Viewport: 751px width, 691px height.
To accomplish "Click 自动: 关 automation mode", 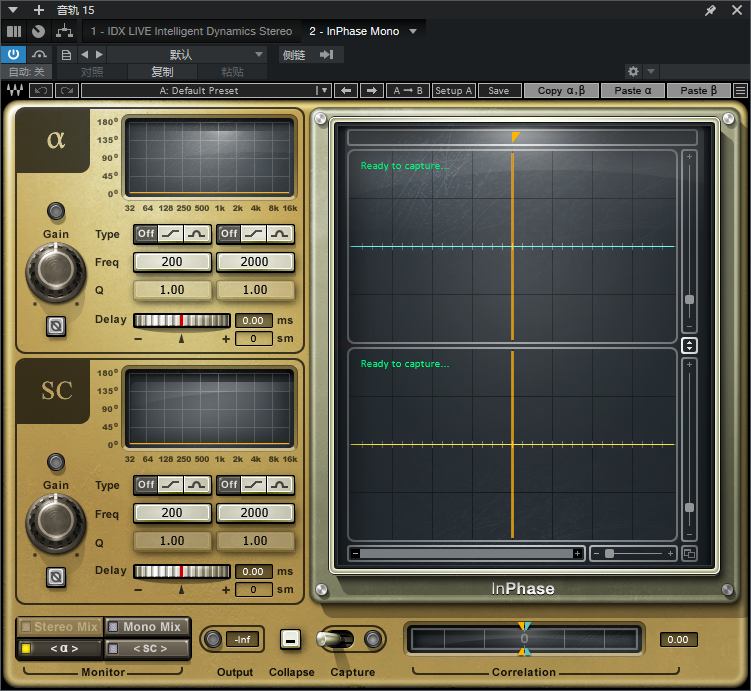I will pyautogui.click(x=27, y=72).
